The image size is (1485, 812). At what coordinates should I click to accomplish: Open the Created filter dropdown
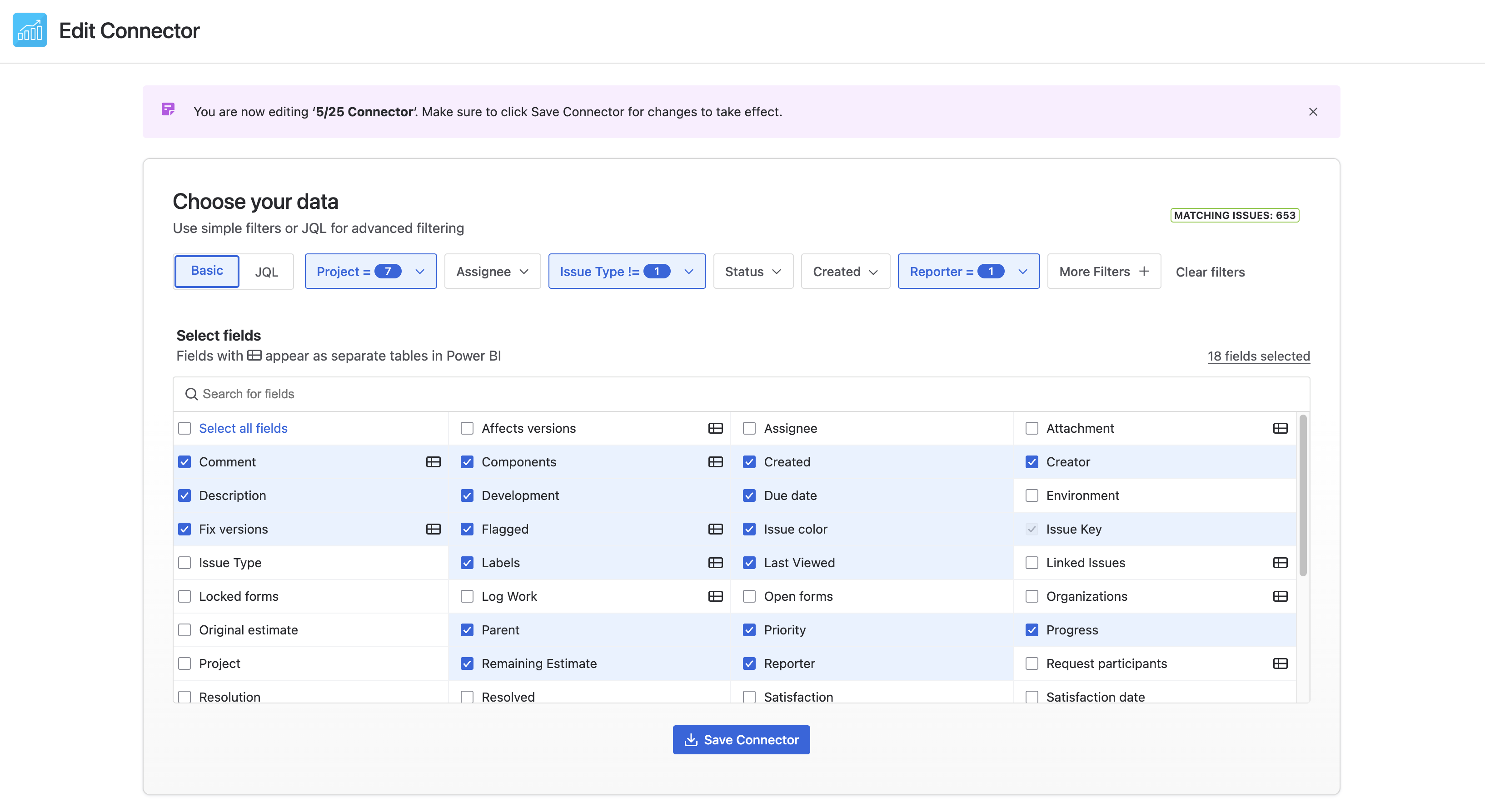point(845,272)
